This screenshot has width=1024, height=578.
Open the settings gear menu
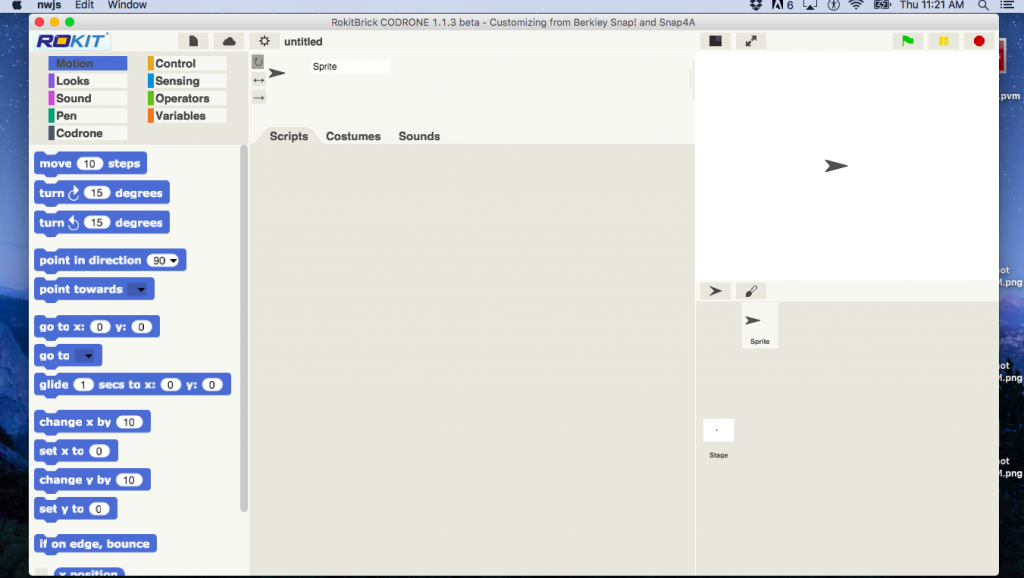(x=264, y=41)
